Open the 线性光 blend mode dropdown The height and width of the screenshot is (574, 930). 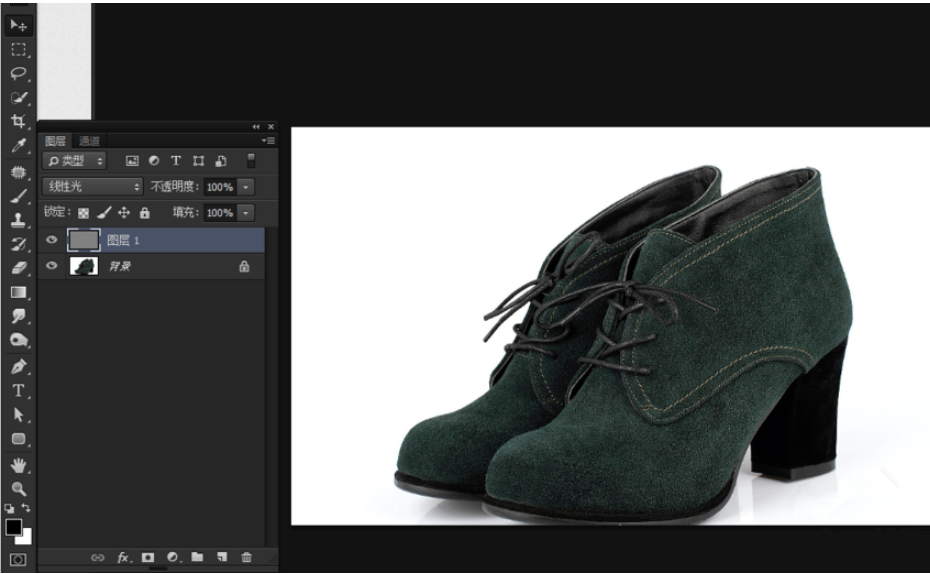[93, 187]
